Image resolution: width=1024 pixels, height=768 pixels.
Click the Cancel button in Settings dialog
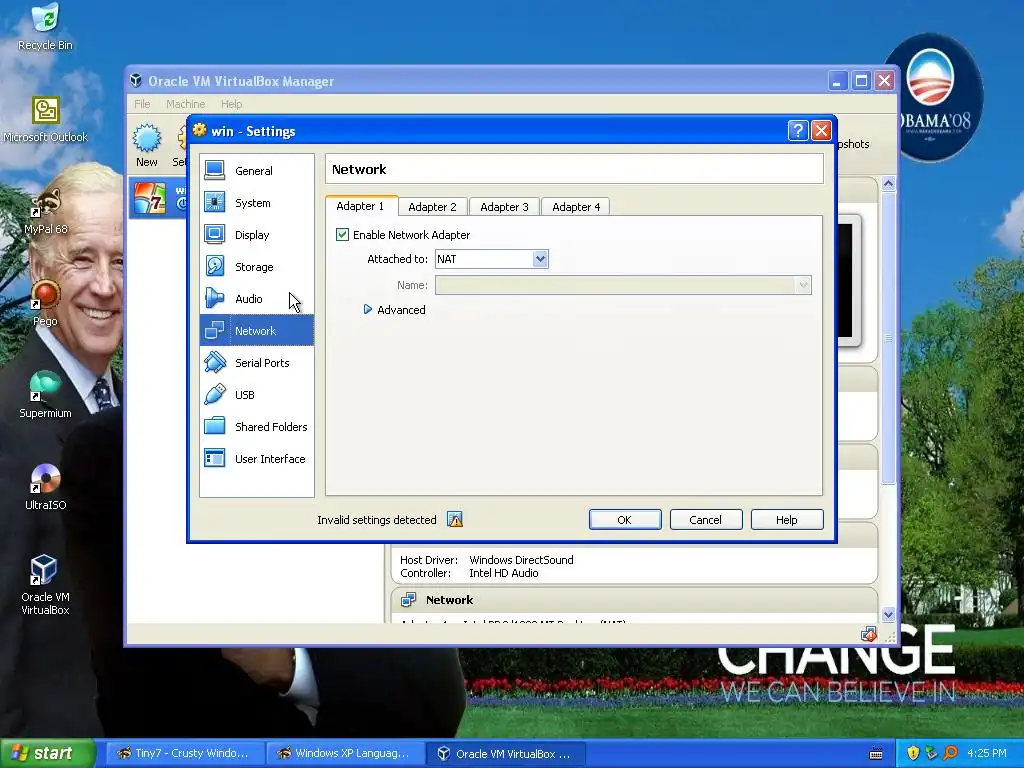tap(706, 520)
